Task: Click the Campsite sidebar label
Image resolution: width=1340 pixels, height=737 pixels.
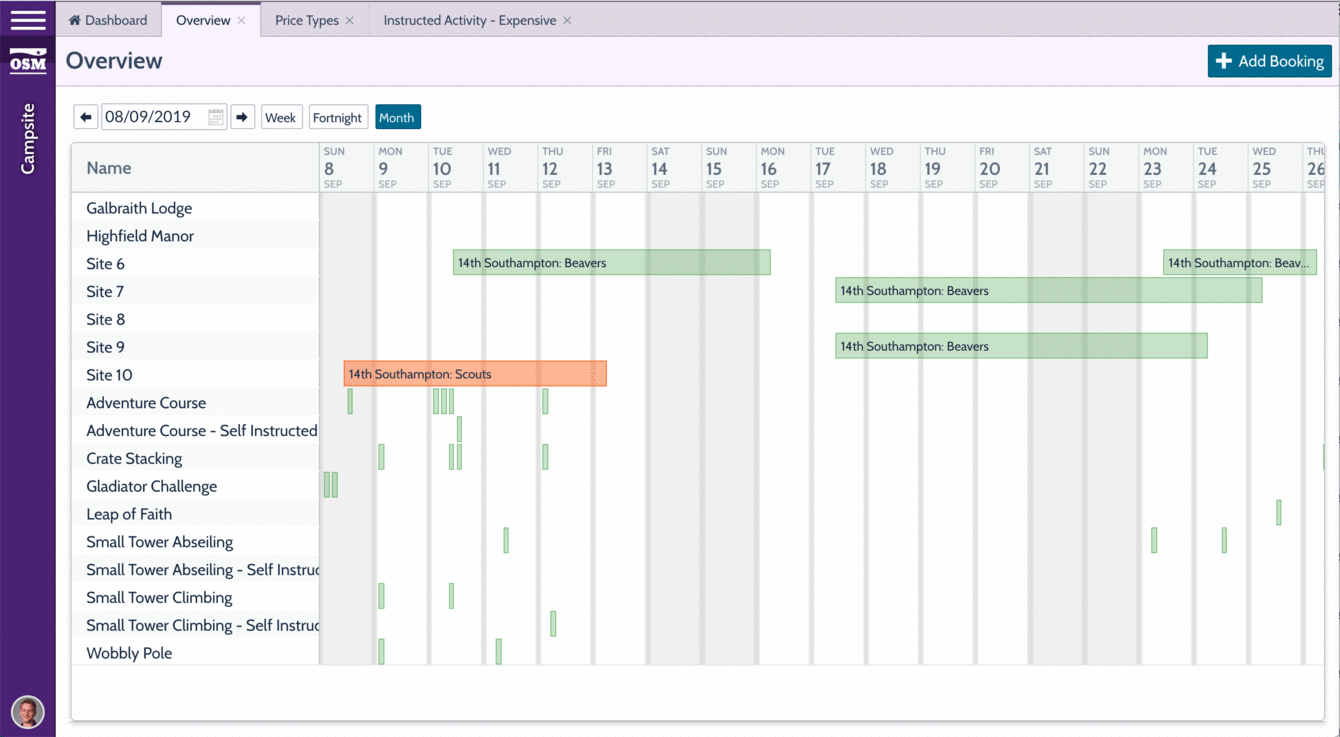Action: coord(28,138)
